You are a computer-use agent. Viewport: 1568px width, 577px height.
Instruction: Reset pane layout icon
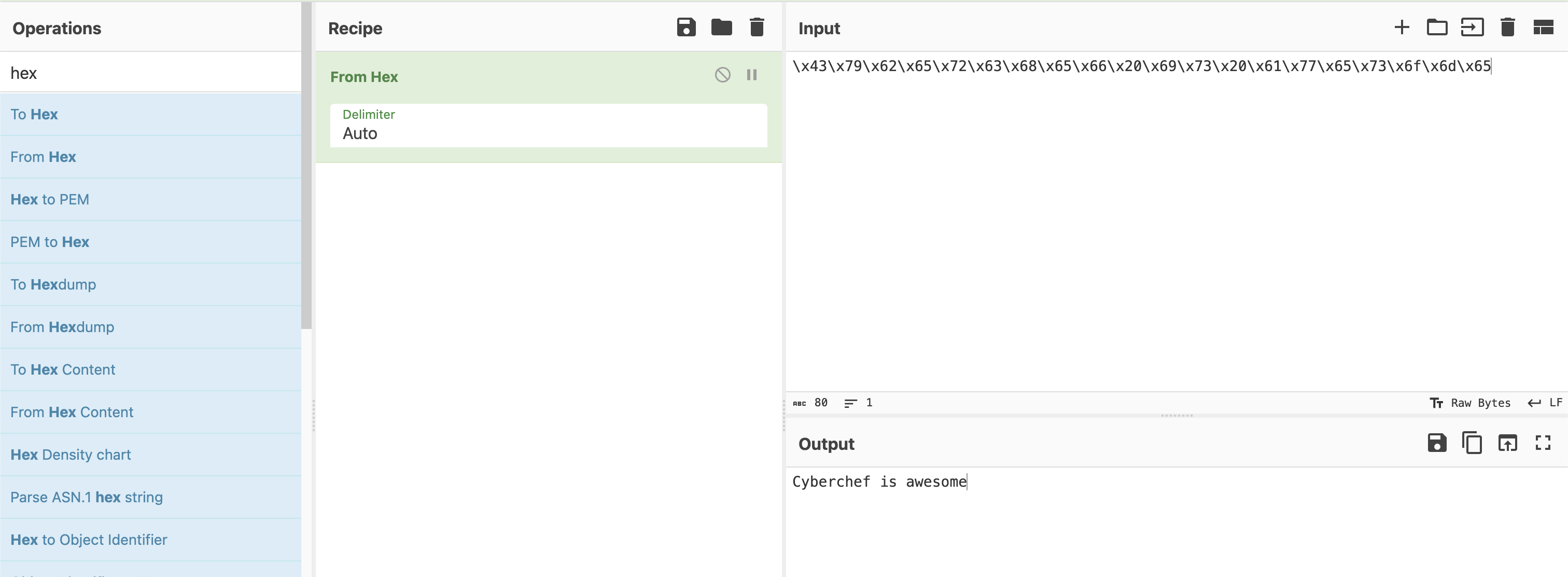1543,28
